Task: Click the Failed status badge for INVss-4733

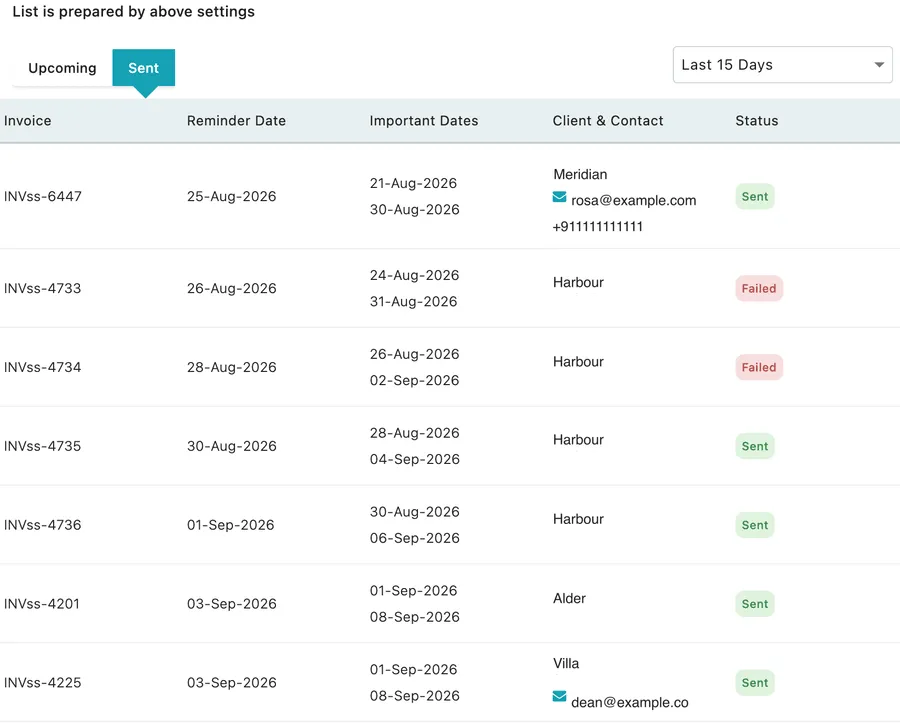Action: [x=759, y=288]
